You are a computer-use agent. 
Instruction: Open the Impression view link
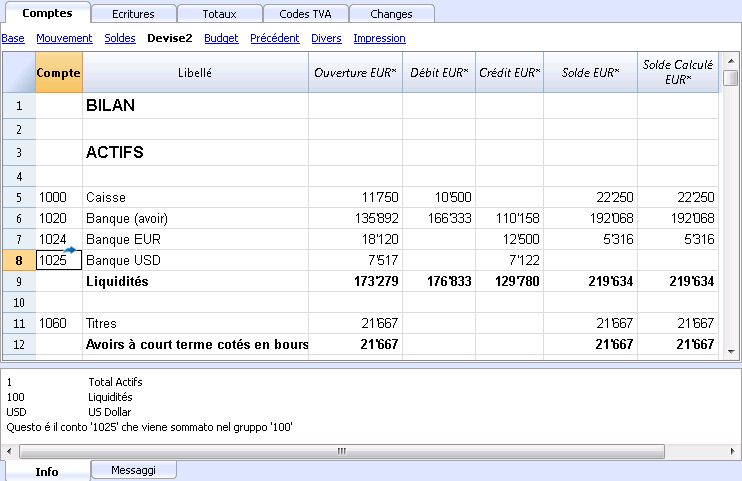[x=380, y=38]
